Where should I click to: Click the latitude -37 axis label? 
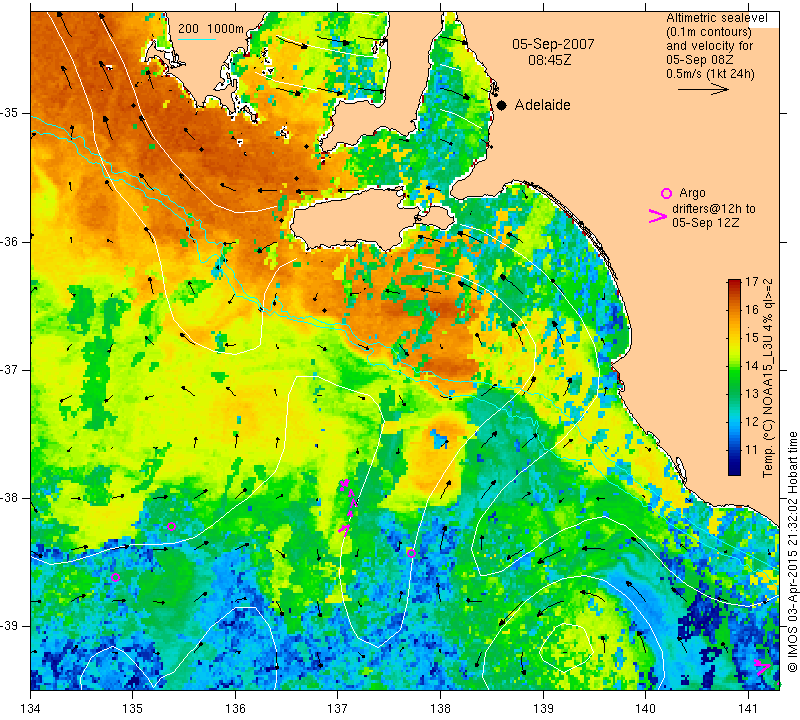(x=10, y=369)
